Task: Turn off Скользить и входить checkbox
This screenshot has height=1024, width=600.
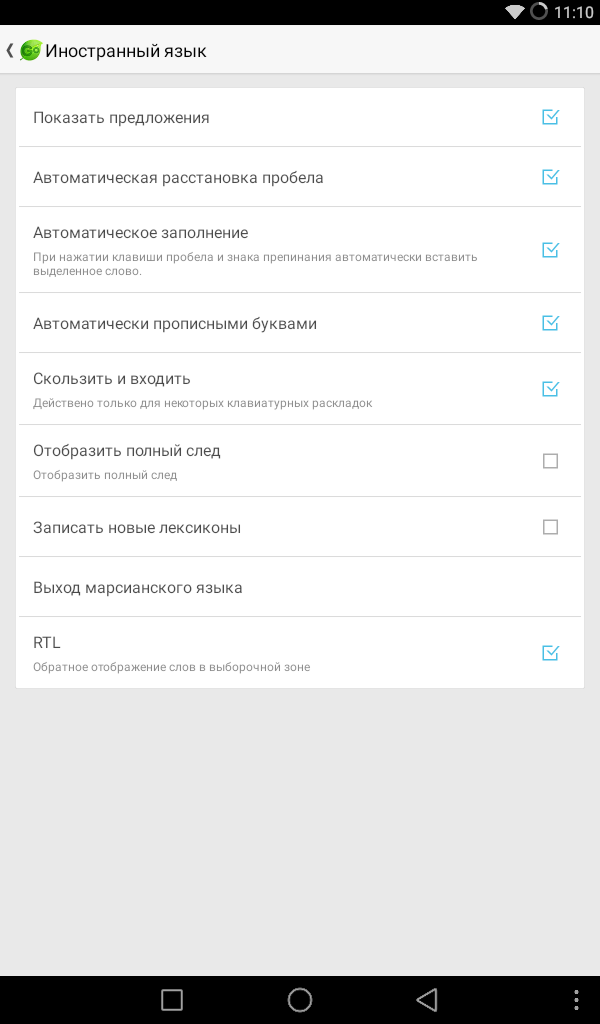Action: point(550,389)
